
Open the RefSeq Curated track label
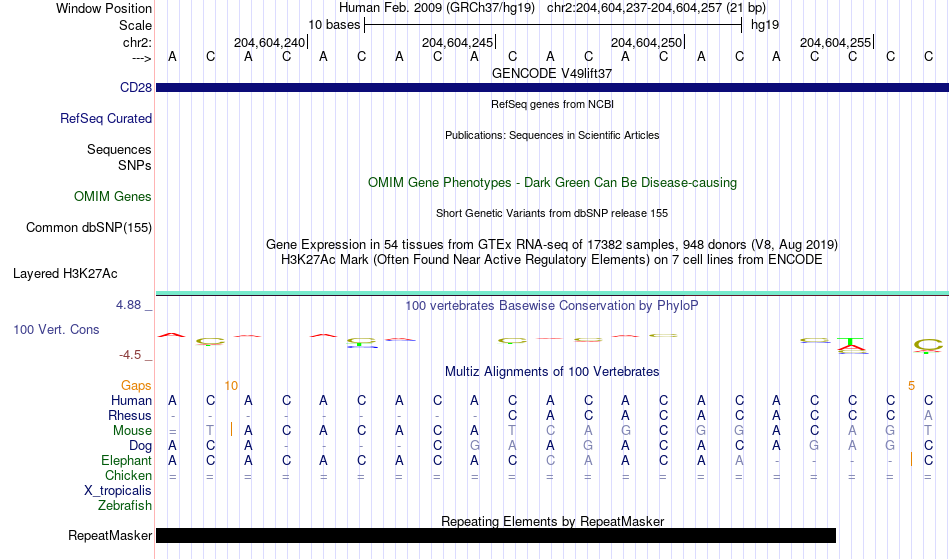click(x=106, y=119)
